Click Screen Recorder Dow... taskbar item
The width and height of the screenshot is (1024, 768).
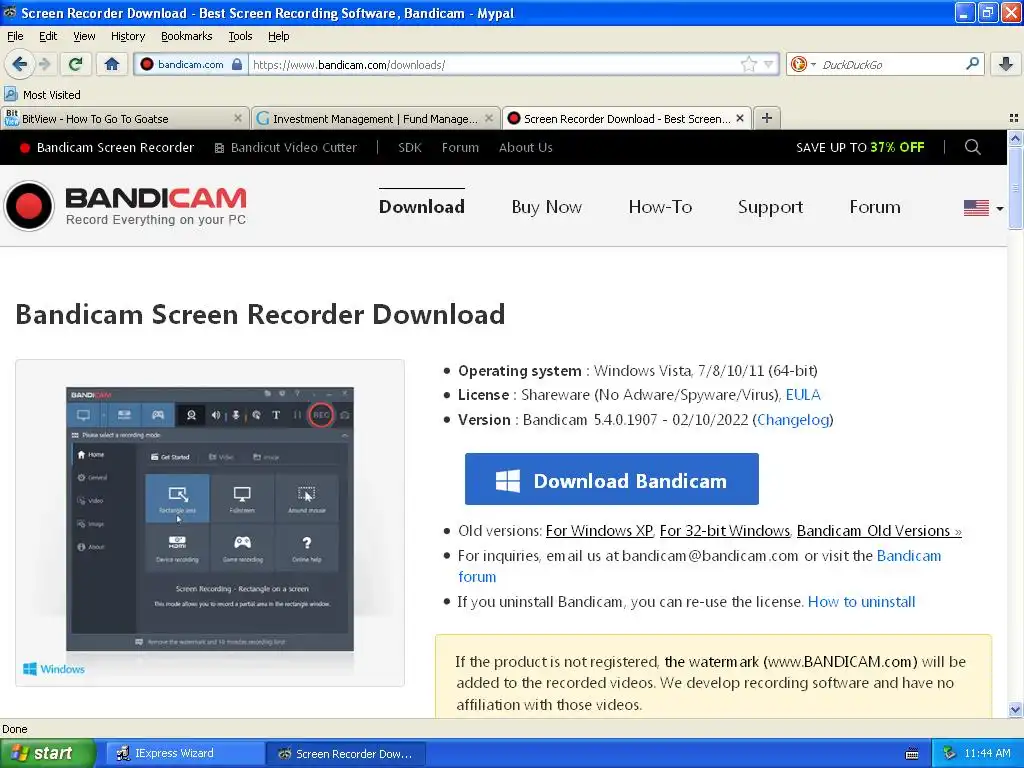347,753
